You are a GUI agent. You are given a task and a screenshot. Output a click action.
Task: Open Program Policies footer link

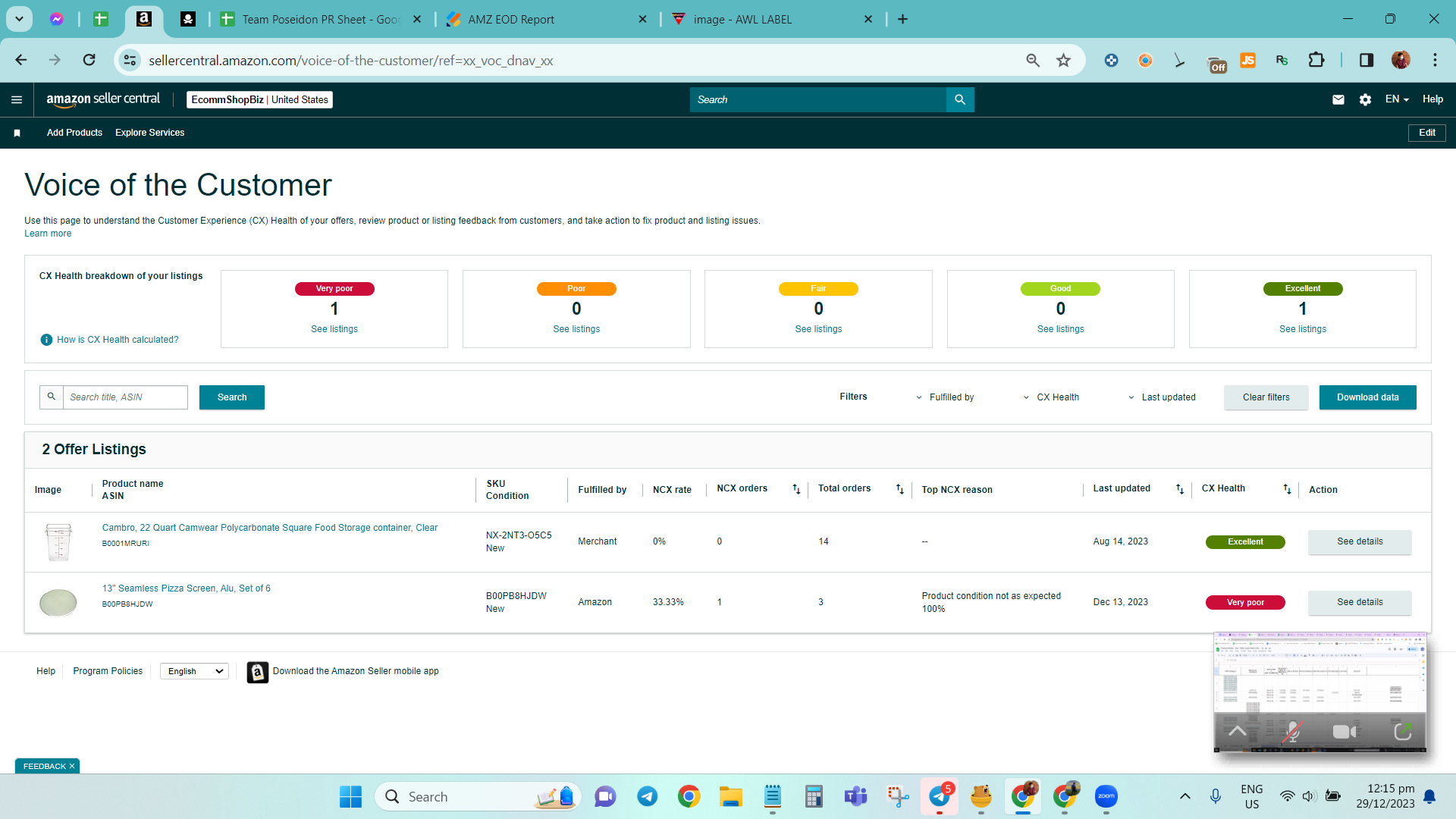pyautogui.click(x=108, y=671)
